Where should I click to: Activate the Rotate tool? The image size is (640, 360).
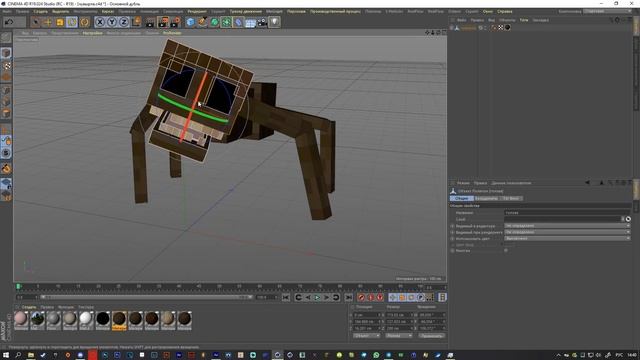click(72, 22)
